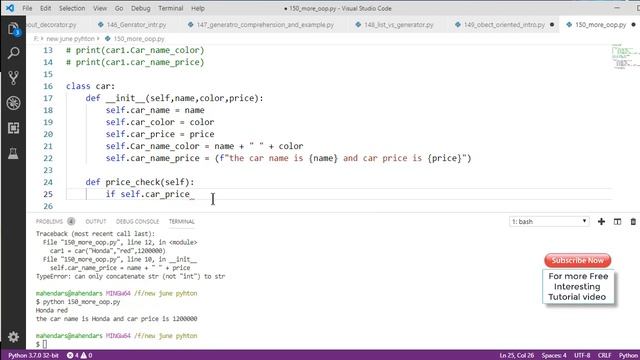Click the TypeError message in terminal
Image resolution: width=640 pixels, height=360 pixels.
tap(131, 276)
